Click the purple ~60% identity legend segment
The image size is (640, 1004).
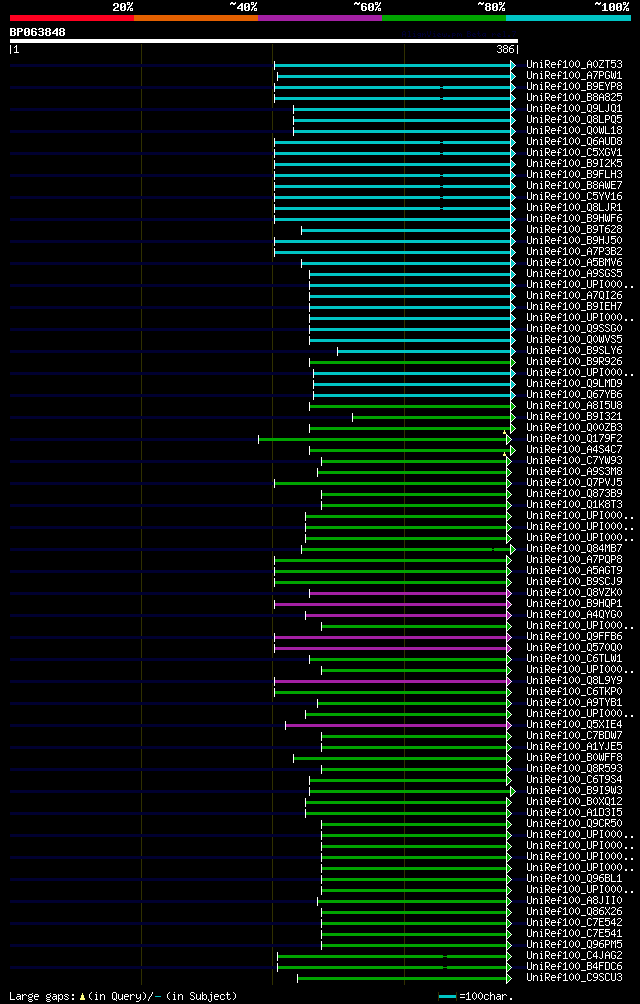click(x=320, y=18)
